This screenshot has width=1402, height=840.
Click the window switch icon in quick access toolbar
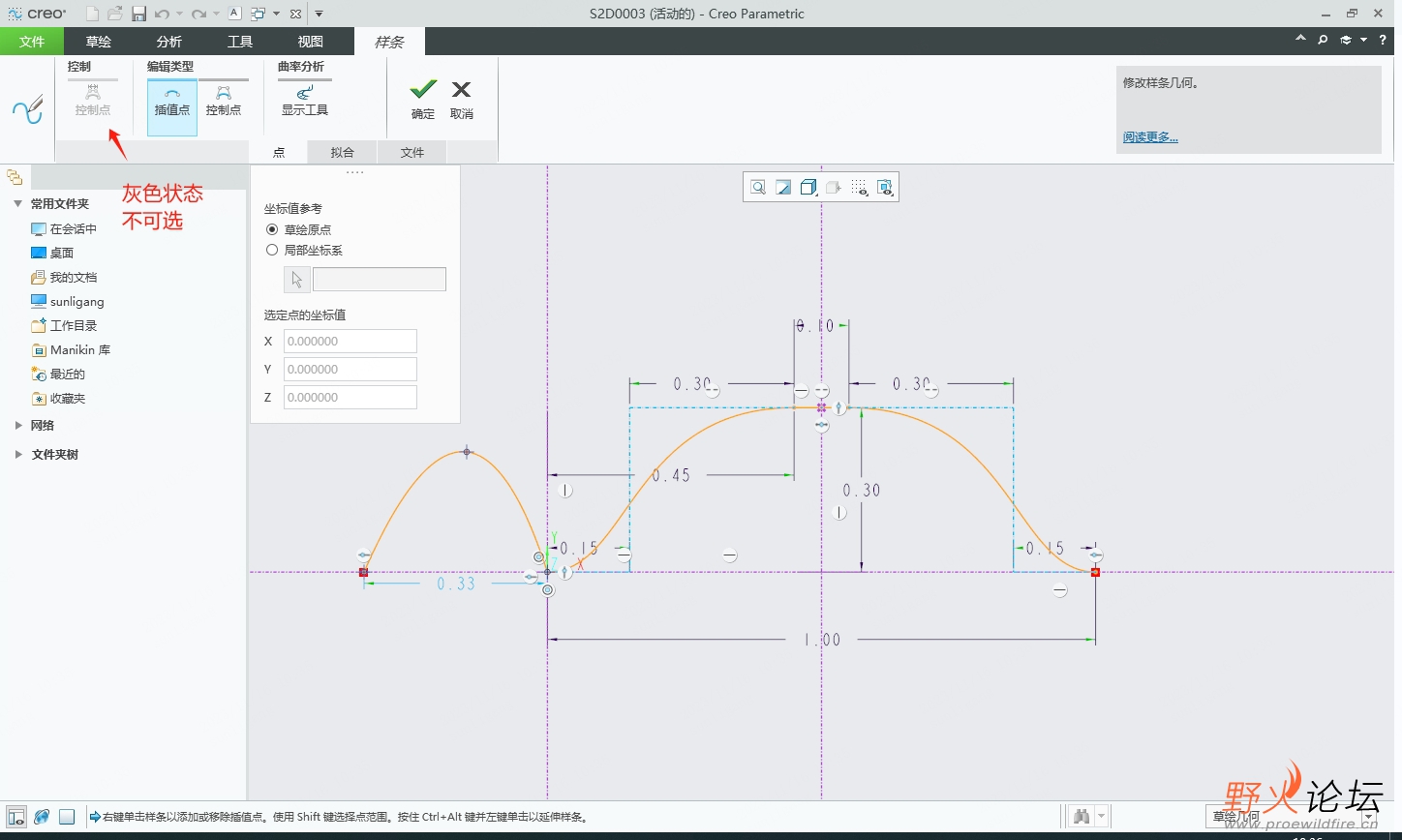pyautogui.click(x=258, y=14)
